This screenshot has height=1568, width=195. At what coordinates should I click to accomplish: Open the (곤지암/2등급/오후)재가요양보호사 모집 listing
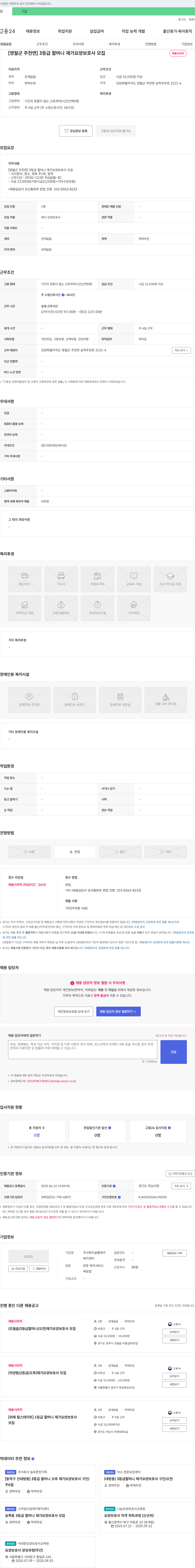(x=37, y=1373)
